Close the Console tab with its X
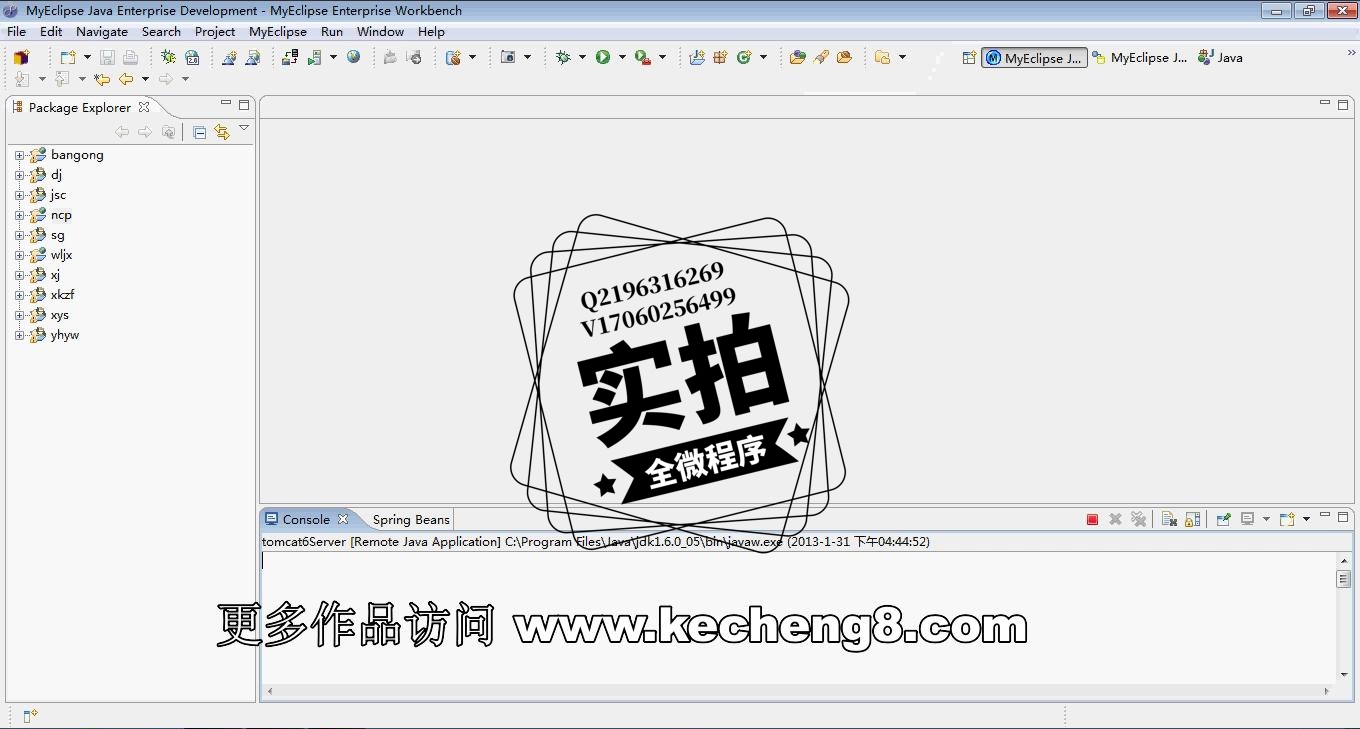Image resolution: width=1360 pixels, height=729 pixels. pos(343,519)
